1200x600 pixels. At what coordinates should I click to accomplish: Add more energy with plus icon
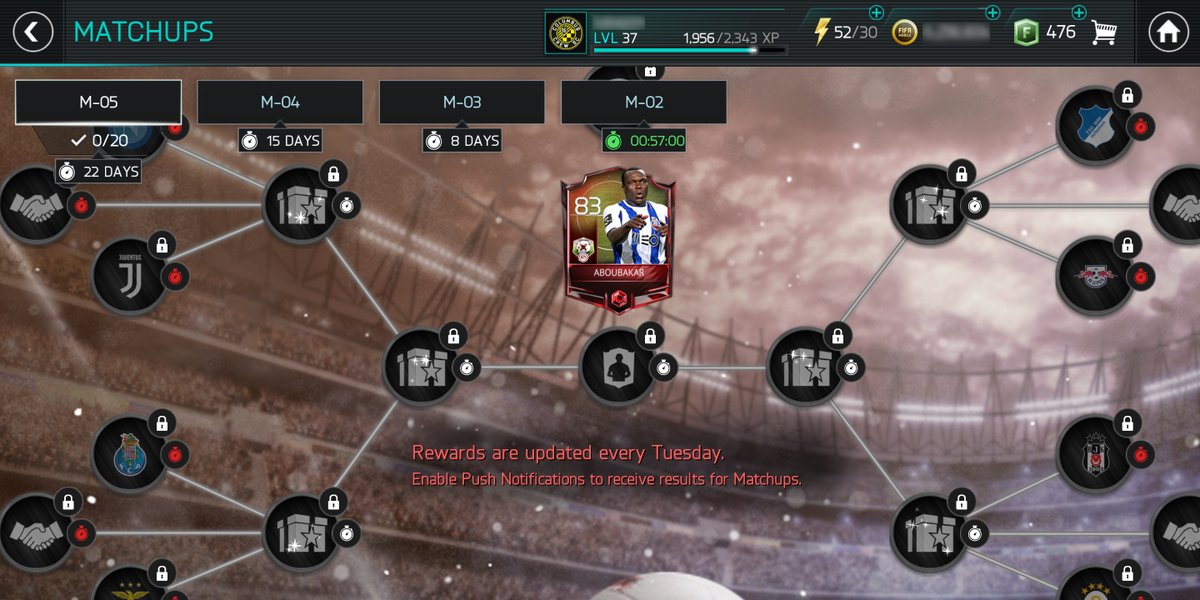pos(876,13)
